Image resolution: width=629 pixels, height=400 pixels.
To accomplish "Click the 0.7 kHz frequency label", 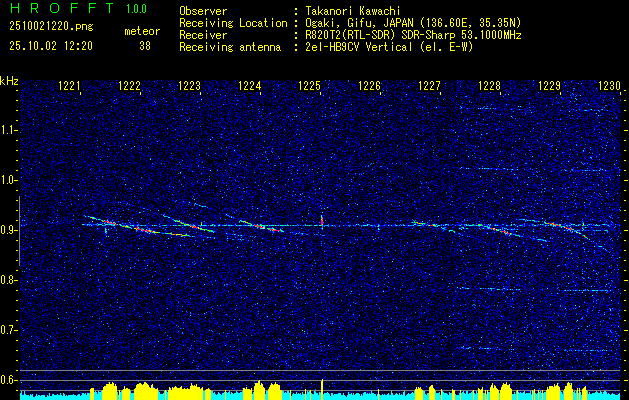I will [x=8, y=330].
